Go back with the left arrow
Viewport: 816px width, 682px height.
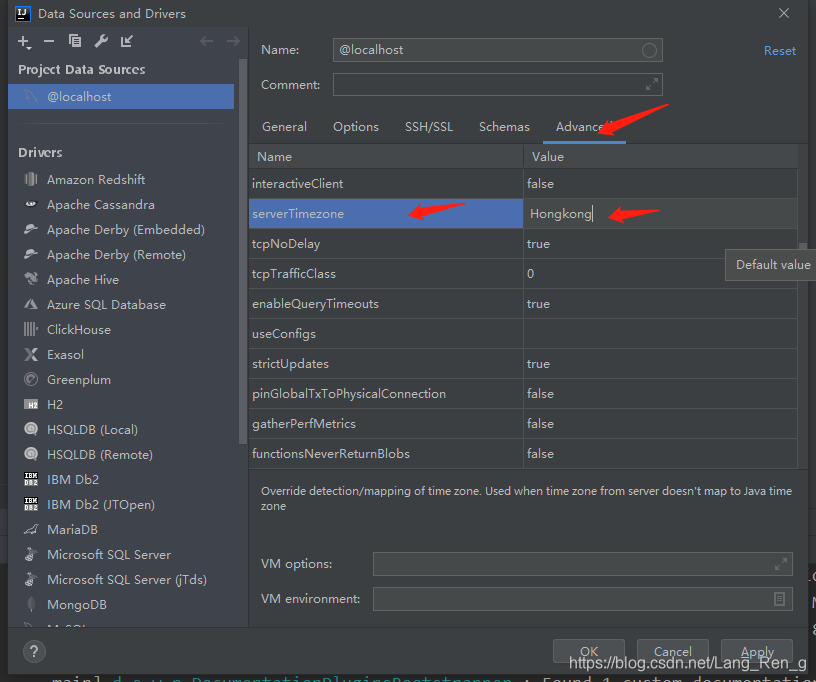(207, 41)
